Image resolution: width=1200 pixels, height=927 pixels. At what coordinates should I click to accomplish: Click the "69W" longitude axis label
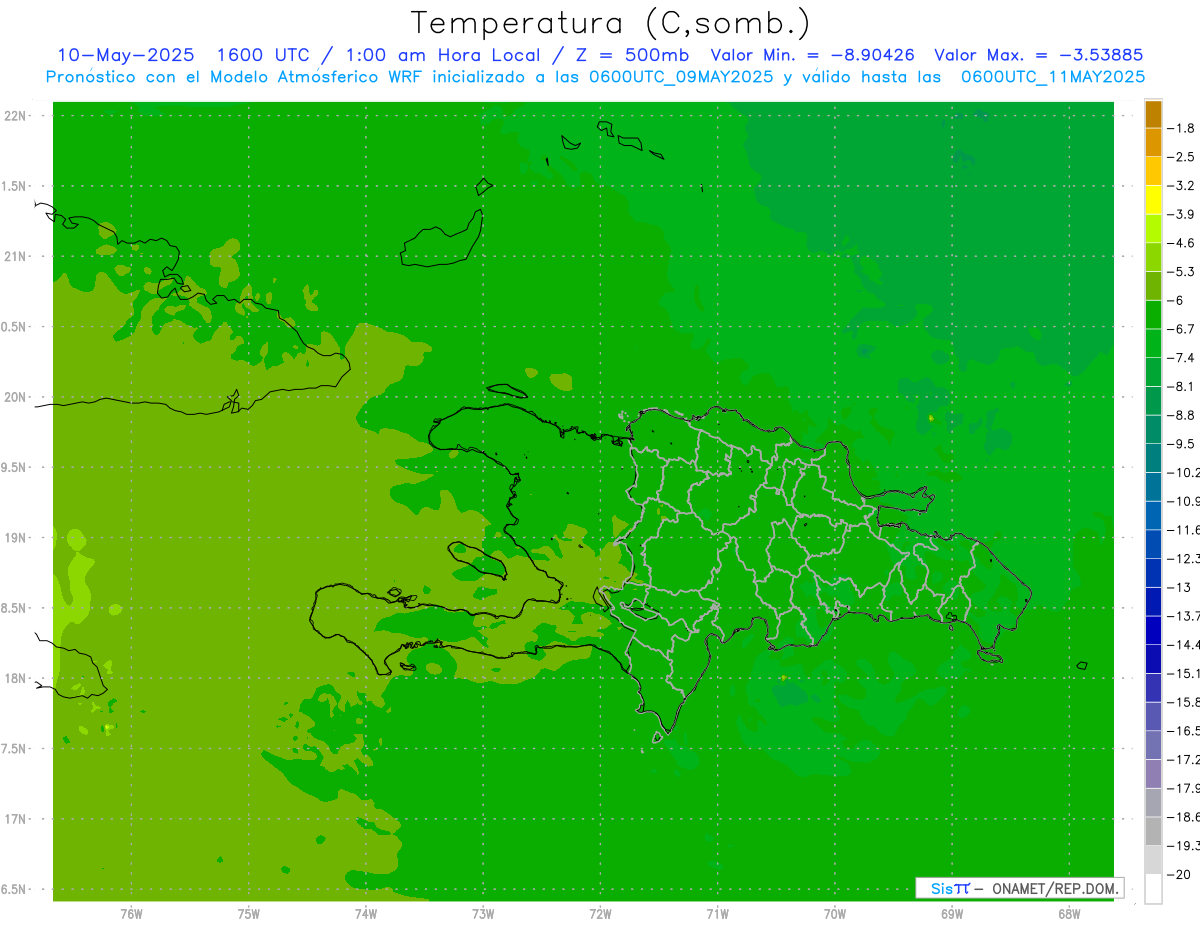[x=951, y=913]
